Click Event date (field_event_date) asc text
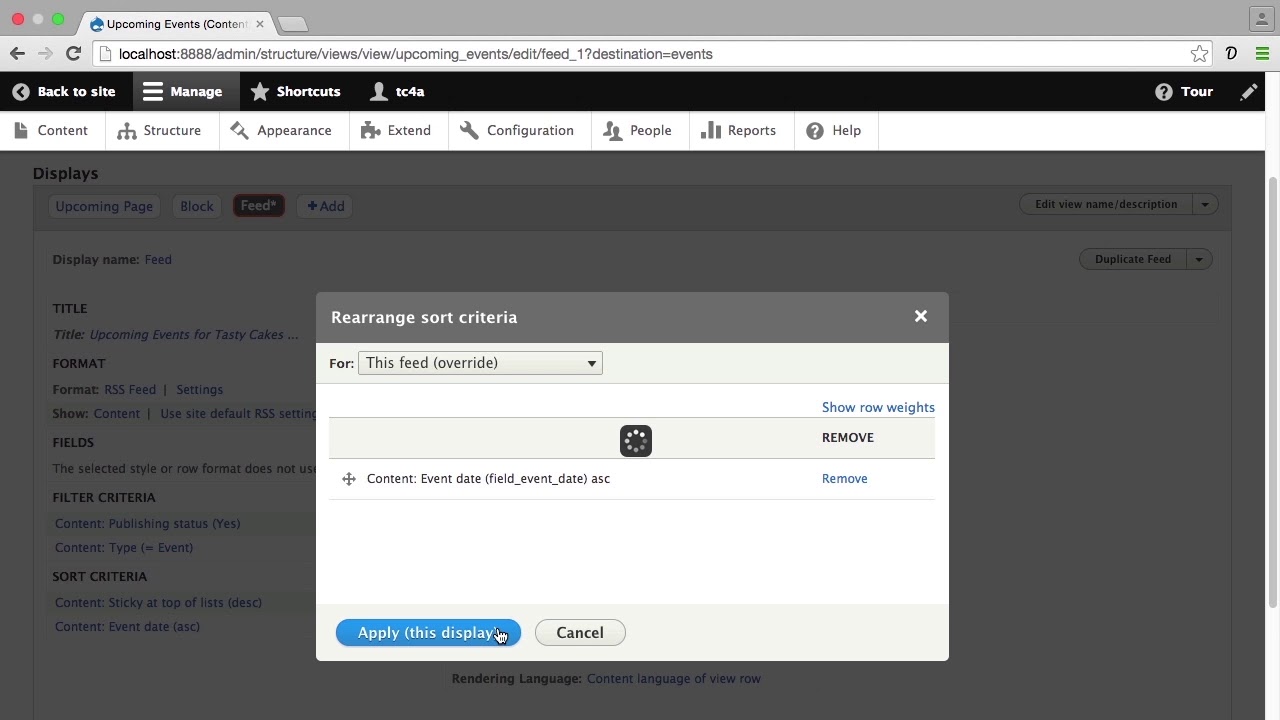The height and width of the screenshot is (720, 1280). click(488, 479)
